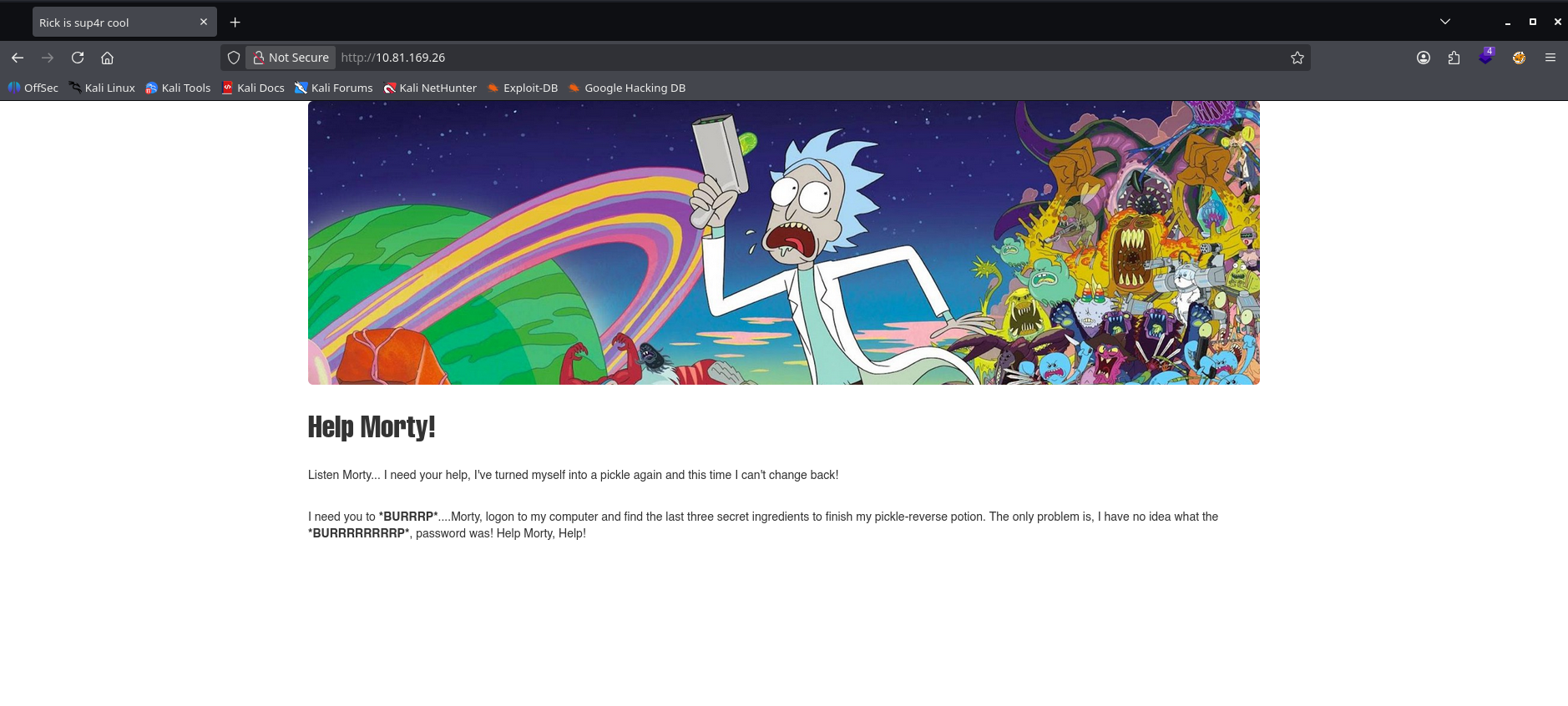Screen dimensions: 1568x706
Task: Open the Firefox account menu
Action: 1424,58
